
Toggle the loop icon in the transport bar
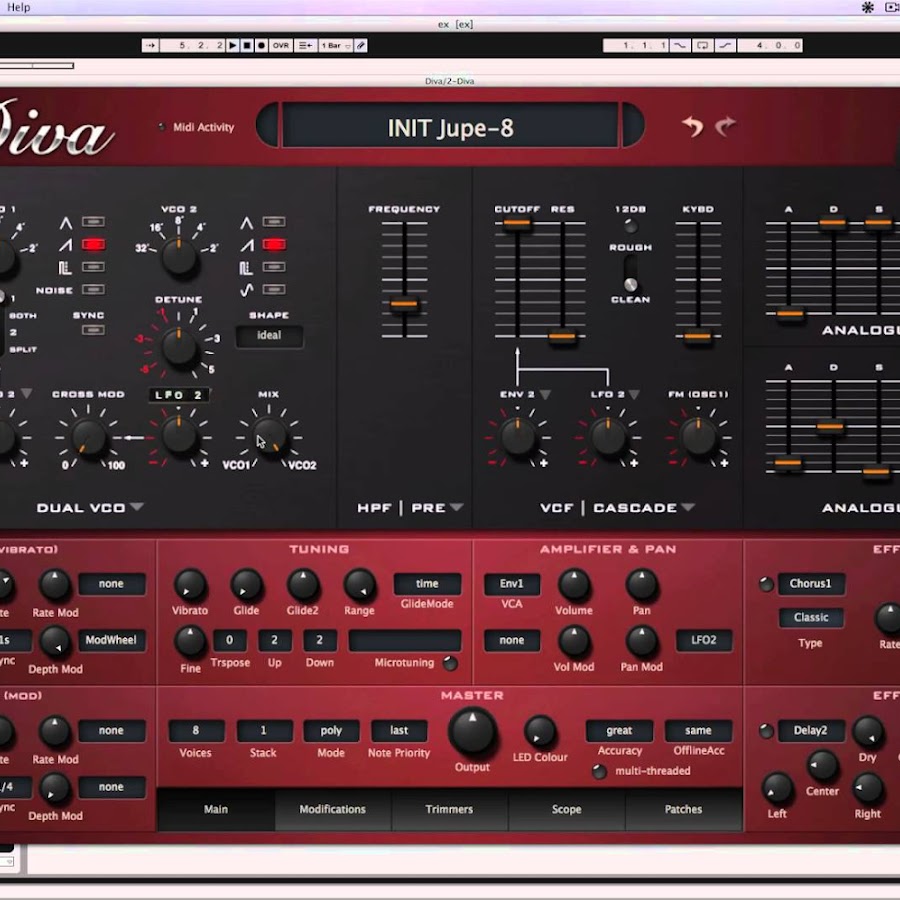click(x=703, y=45)
